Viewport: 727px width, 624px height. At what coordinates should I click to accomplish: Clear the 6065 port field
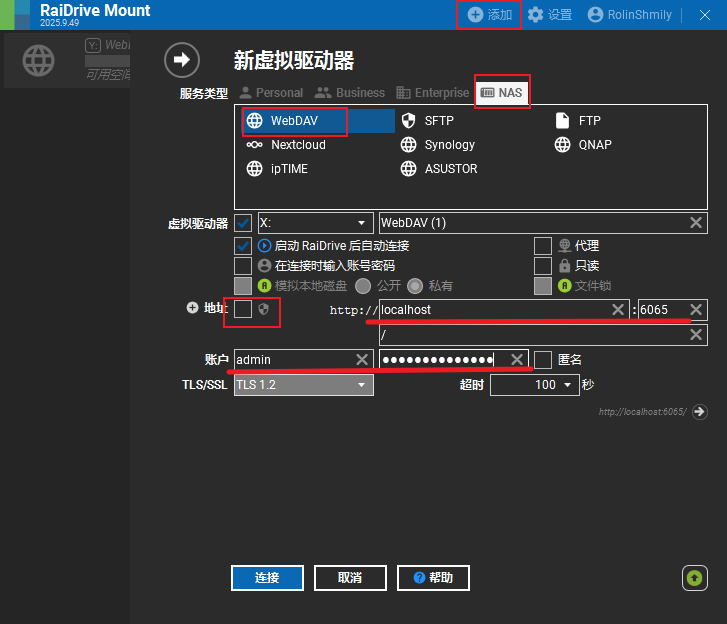[696, 310]
